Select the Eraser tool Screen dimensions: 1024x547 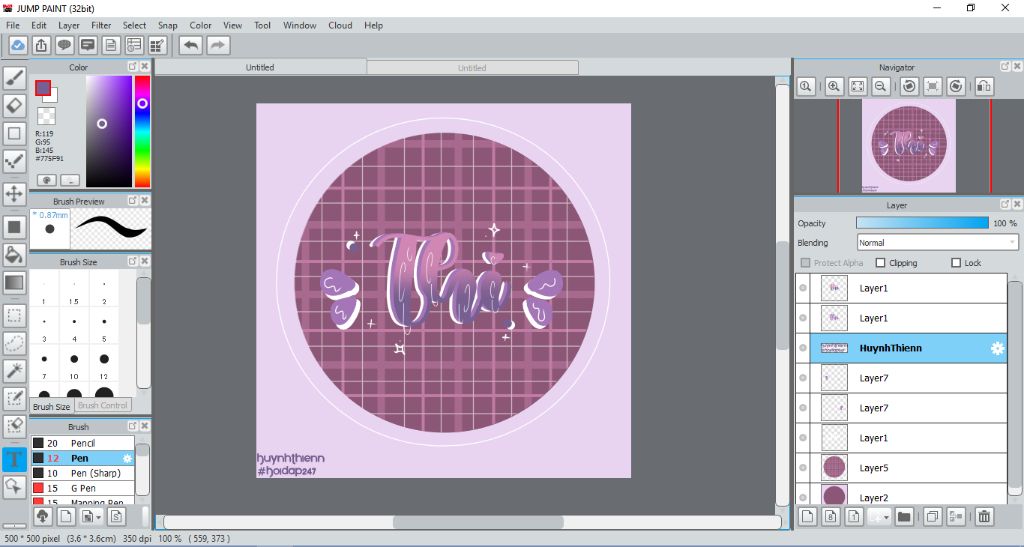[14, 106]
